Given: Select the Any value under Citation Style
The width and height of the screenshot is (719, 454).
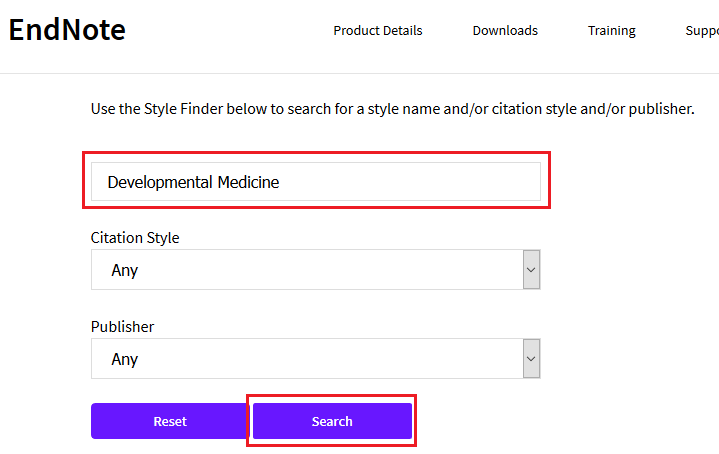Looking at the screenshot, I should click(x=125, y=271).
